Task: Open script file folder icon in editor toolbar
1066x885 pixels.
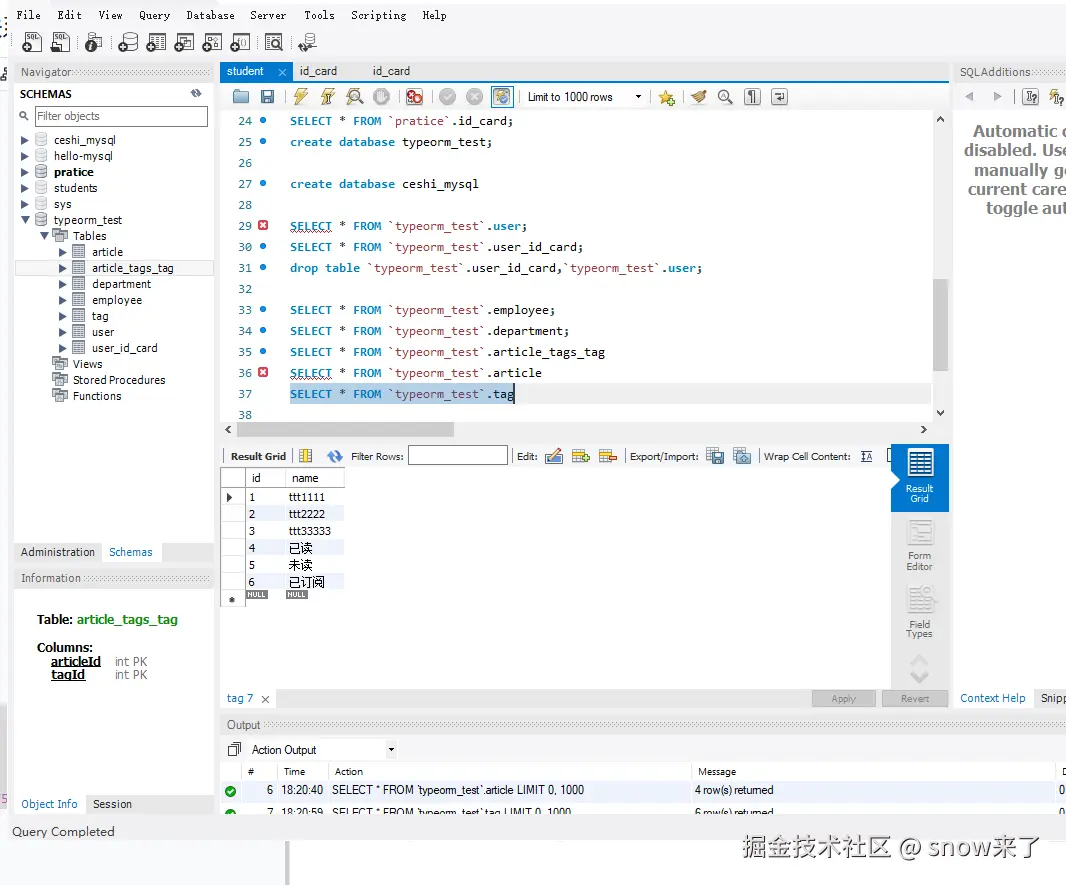Action: tap(241, 97)
